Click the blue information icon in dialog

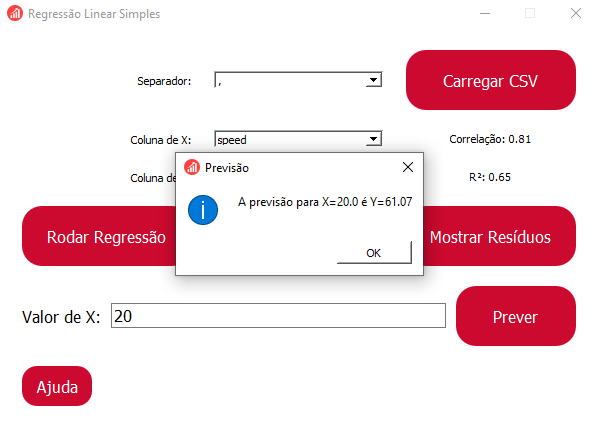(203, 210)
